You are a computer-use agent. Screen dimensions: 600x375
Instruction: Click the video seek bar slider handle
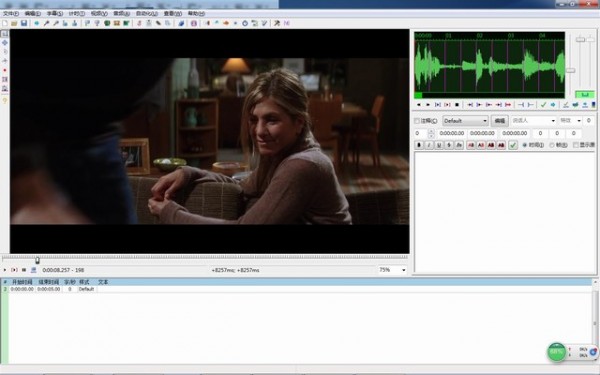(x=37, y=261)
